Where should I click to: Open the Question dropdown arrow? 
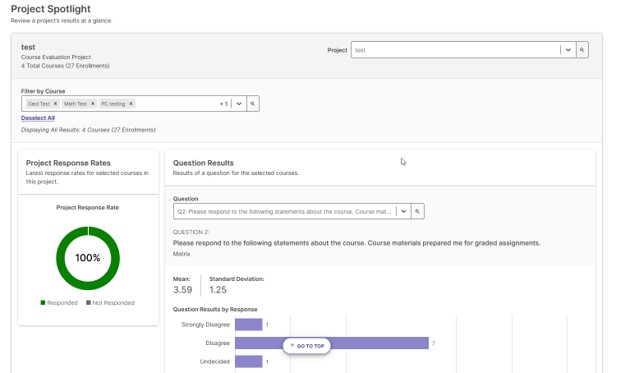403,211
